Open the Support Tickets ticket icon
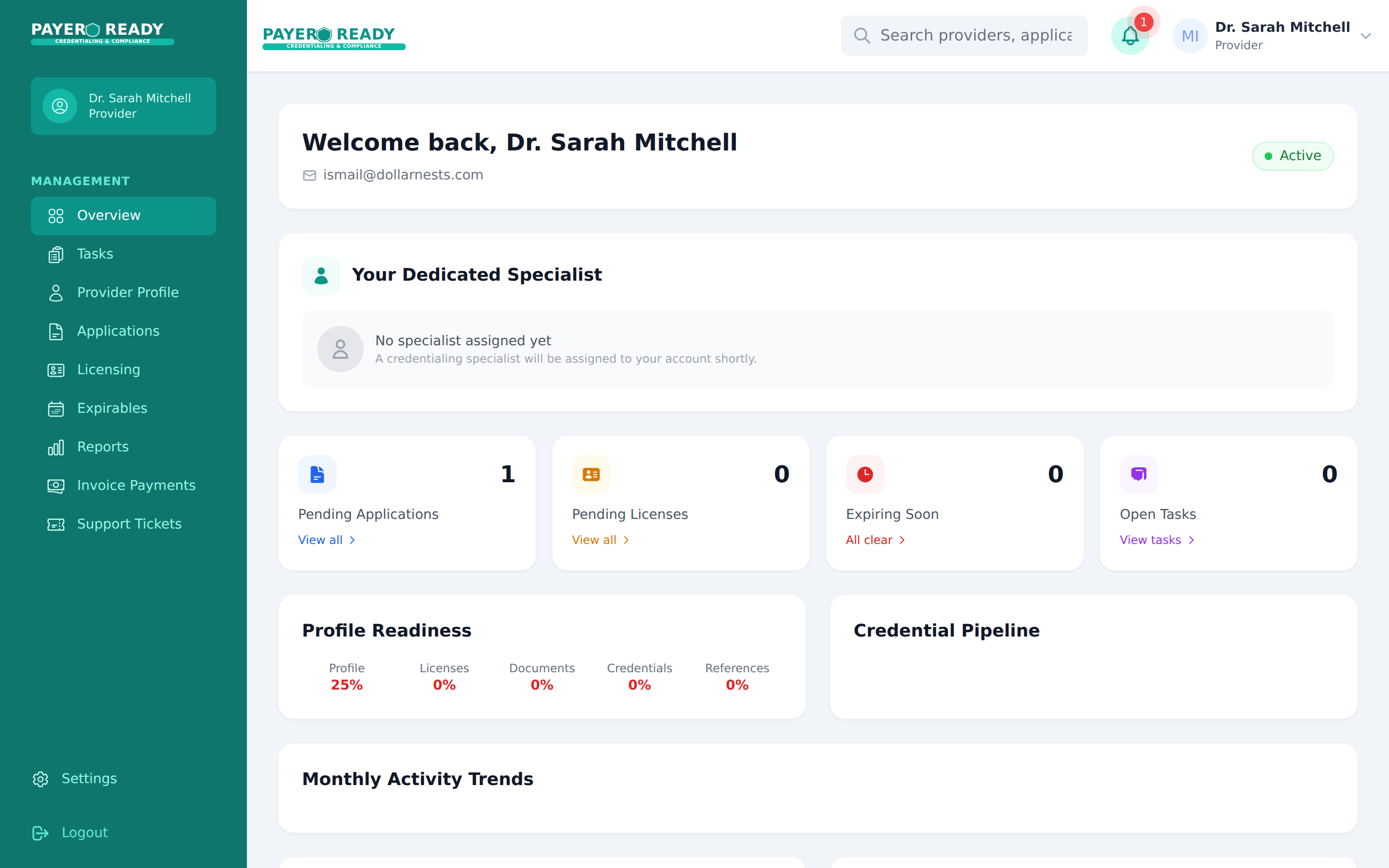 click(x=55, y=524)
